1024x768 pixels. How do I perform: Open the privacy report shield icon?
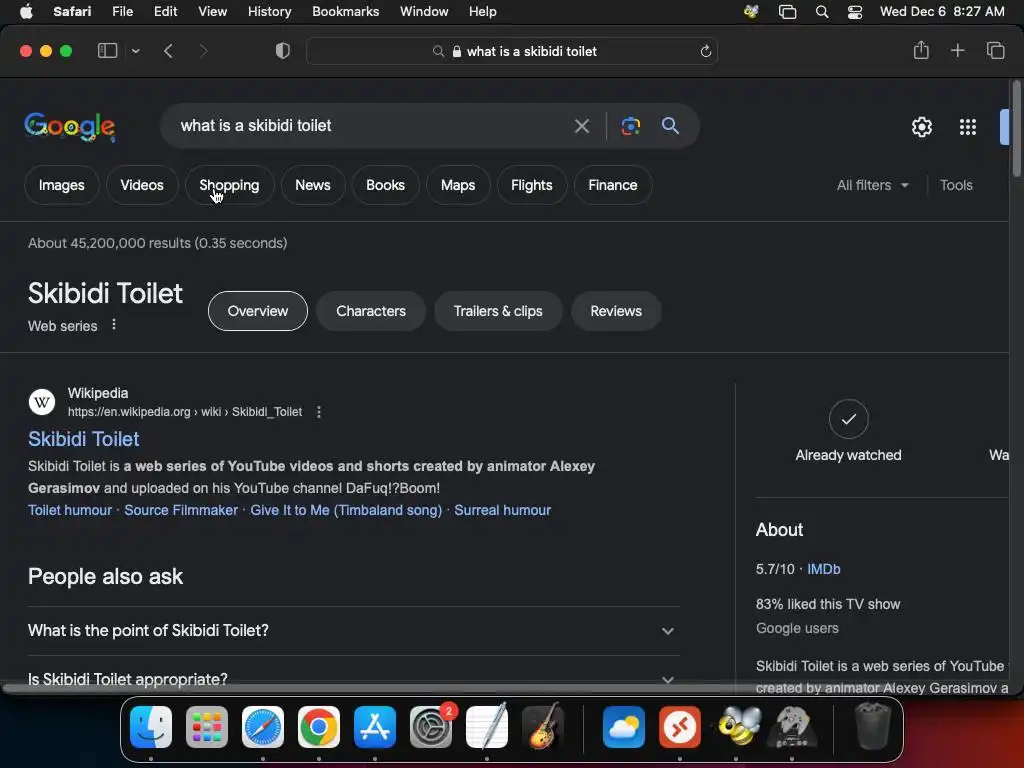(283, 51)
